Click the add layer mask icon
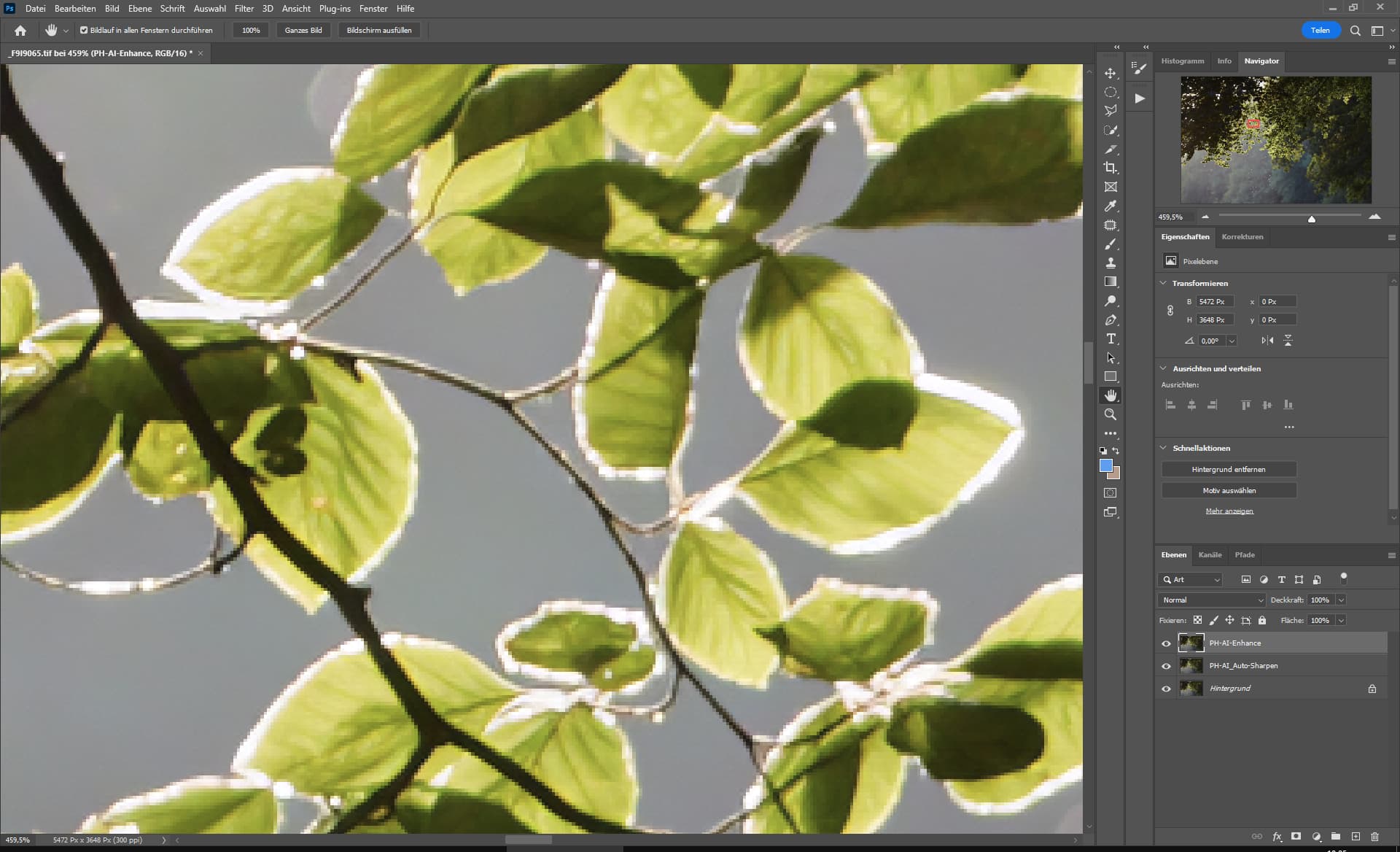Viewport: 1400px width, 852px height. click(x=1296, y=837)
